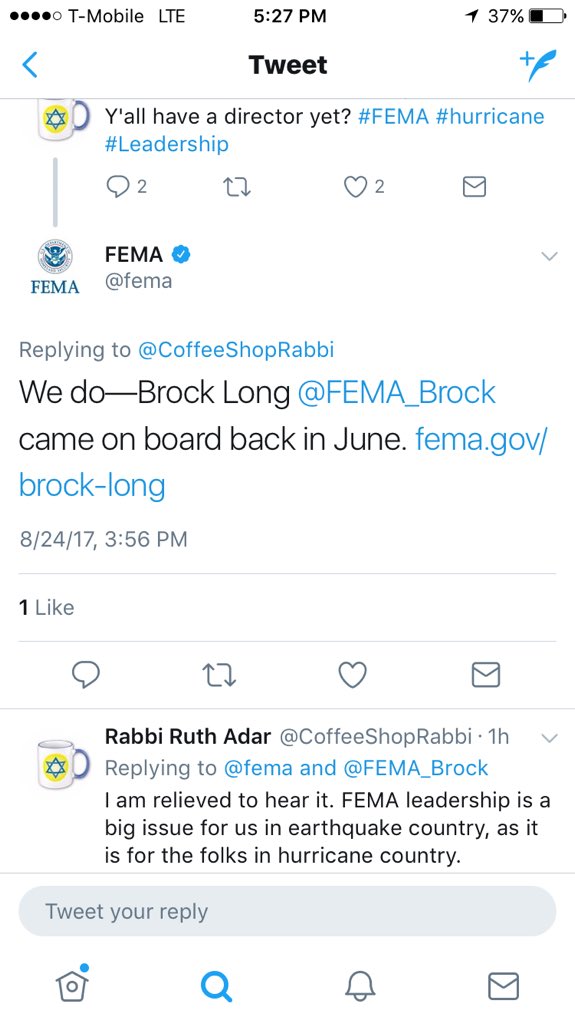The height and width of the screenshot is (1024, 575).
Task: Open reply count on top tweet
Action: [x=126, y=187]
